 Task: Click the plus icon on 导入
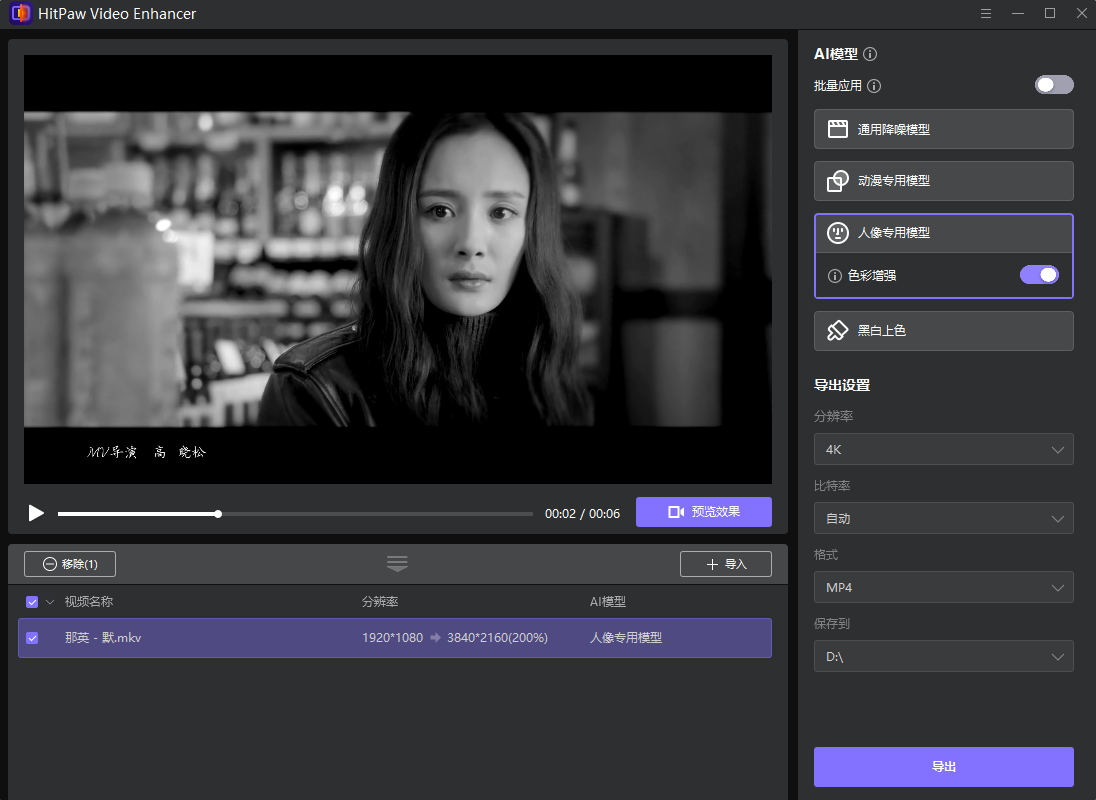712,565
